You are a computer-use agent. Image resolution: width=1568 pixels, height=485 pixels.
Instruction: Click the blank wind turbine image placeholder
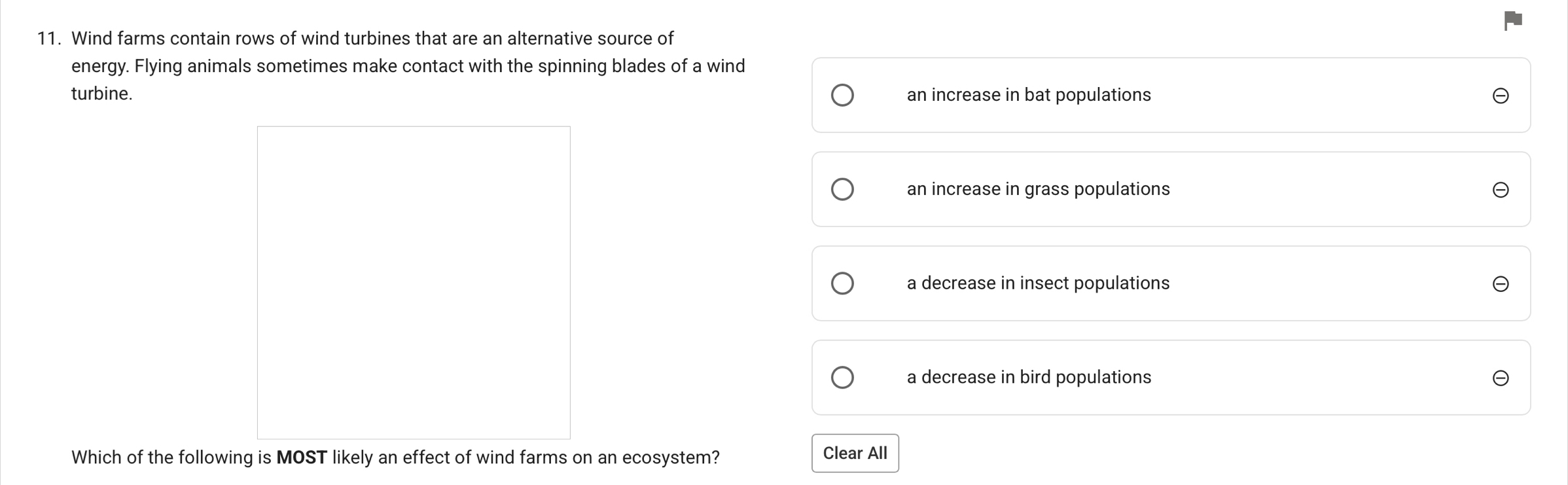coord(414,282)
